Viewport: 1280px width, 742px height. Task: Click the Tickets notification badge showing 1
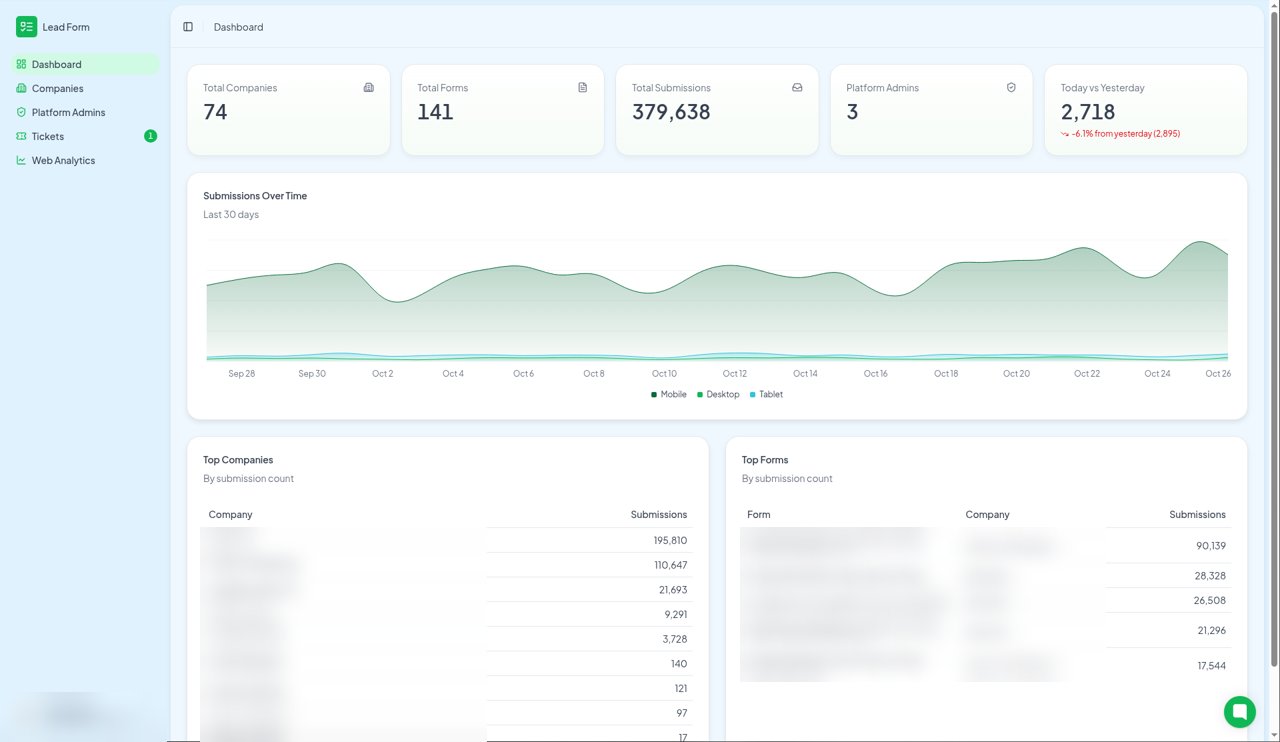pyautogui.click(x=151, y=136)
